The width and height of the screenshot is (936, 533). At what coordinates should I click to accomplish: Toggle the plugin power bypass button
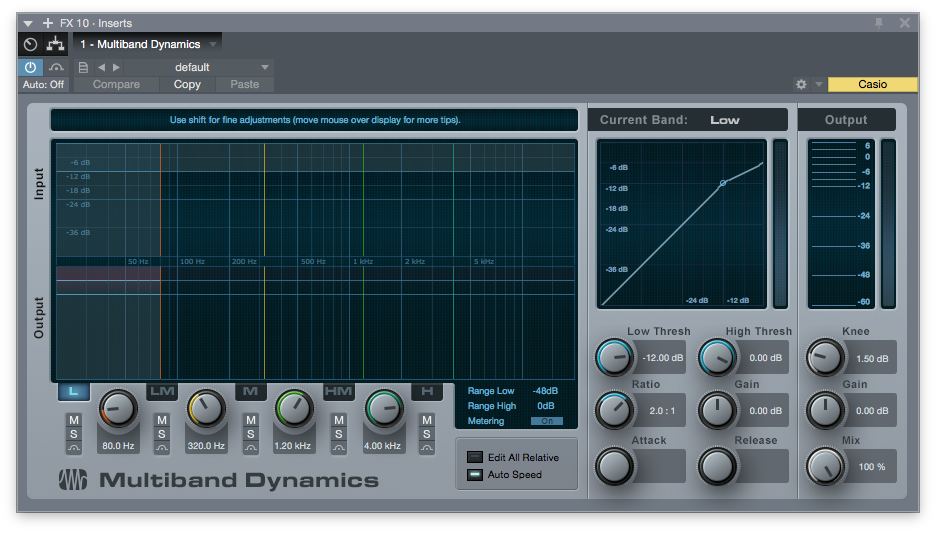click(x=30, y=67)
